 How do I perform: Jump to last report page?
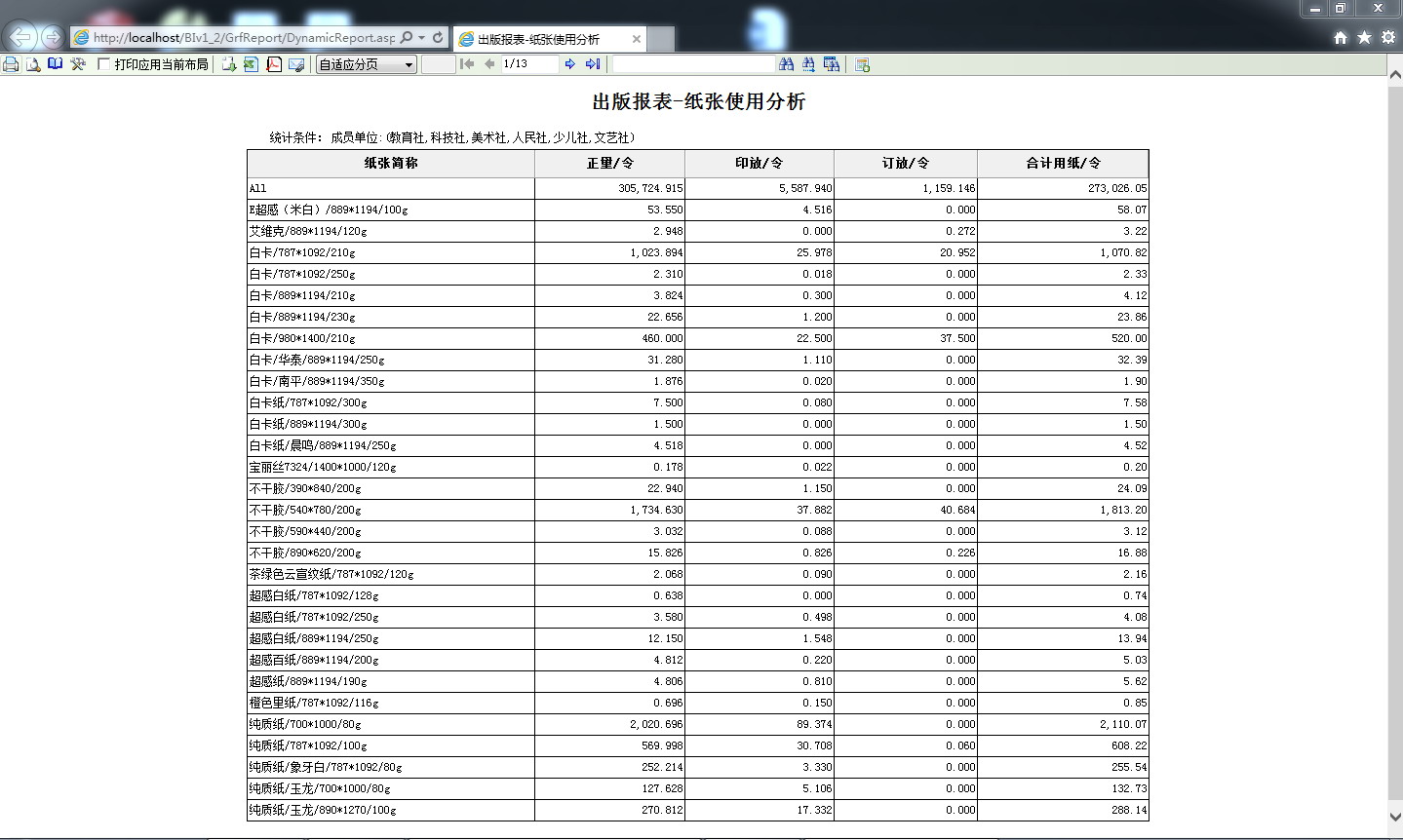point(593,64)
